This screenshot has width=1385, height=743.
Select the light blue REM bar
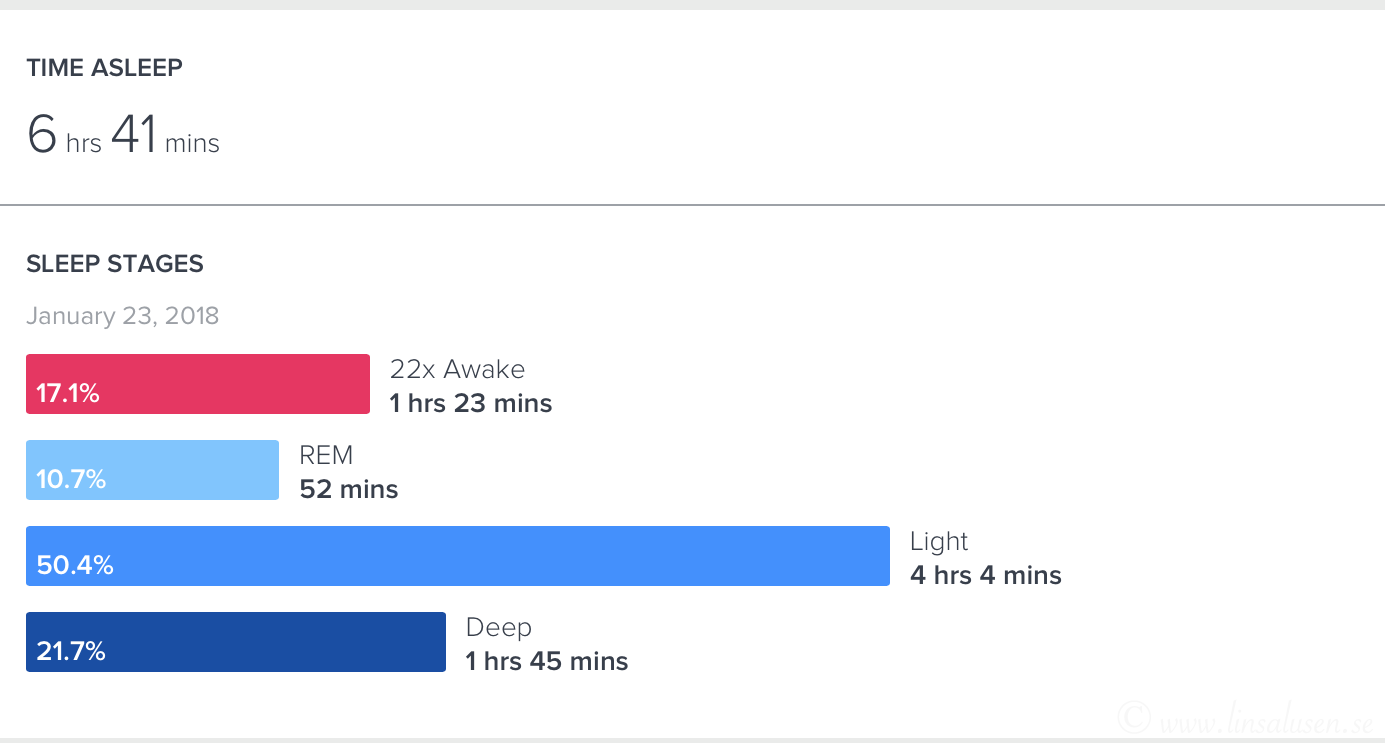coord(152,470)
